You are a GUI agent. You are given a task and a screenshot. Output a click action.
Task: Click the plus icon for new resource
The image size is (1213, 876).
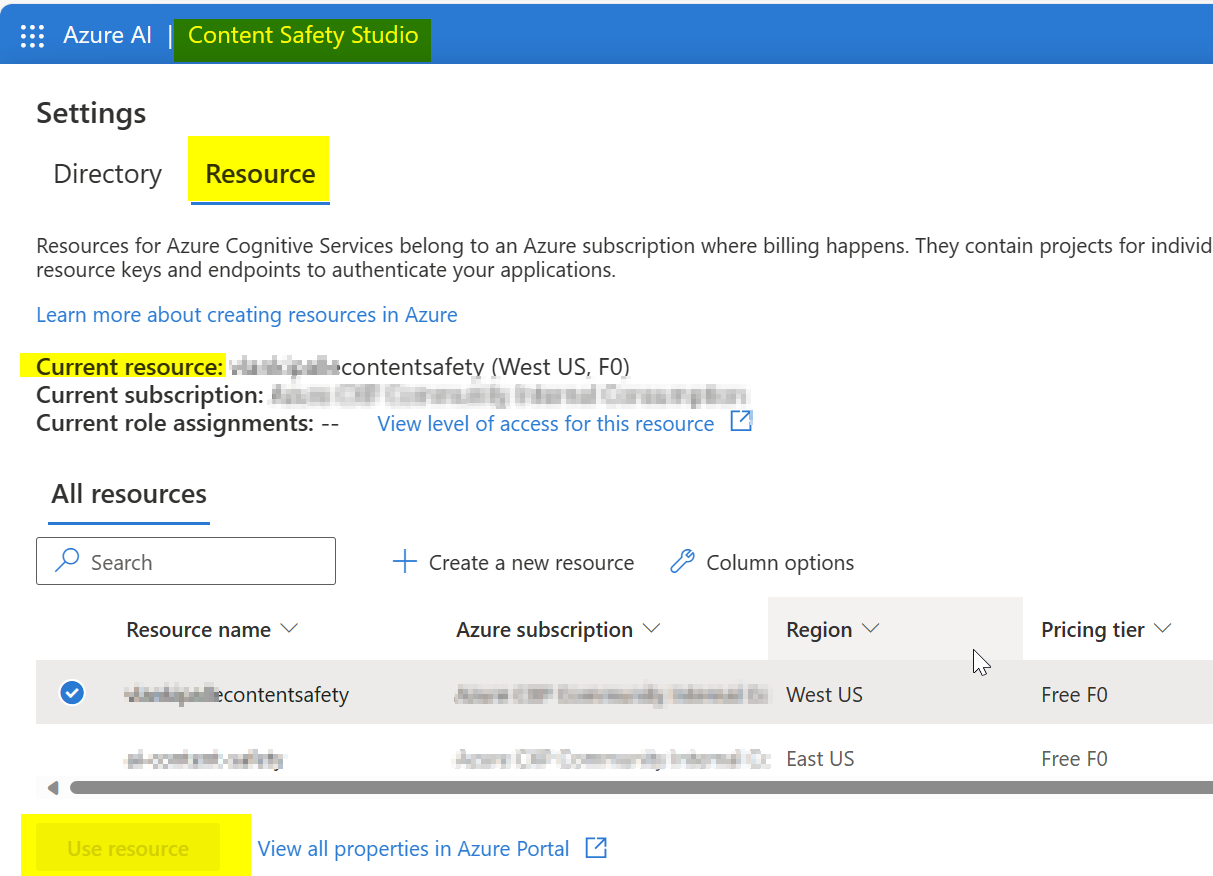click(x=404, y=562)
